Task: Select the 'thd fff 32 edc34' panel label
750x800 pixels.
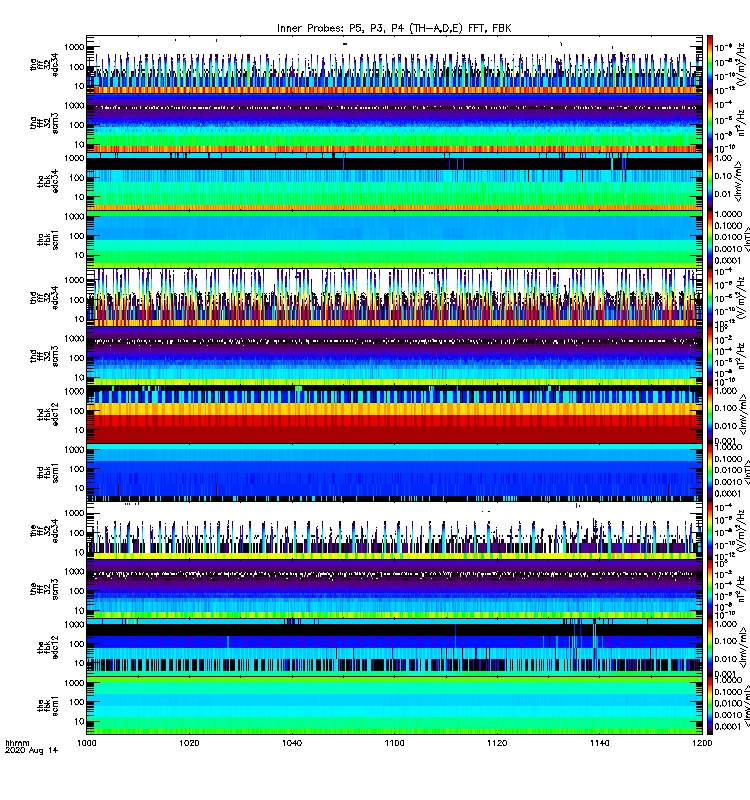Action: click(44, 297)
